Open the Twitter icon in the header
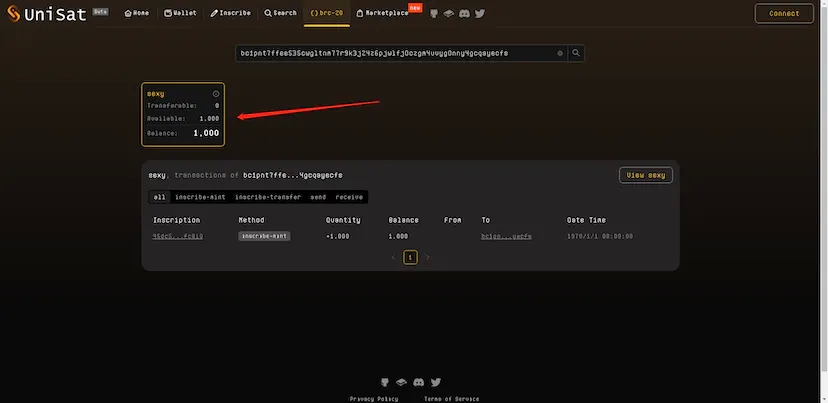Screen dimensions: 828x403 480,14
